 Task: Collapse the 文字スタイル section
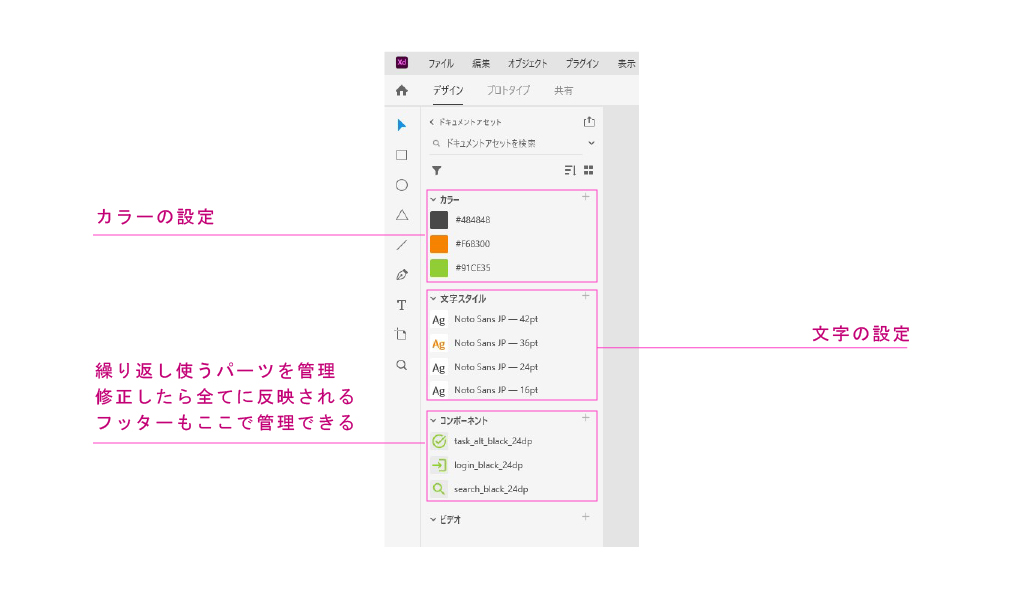coord(434,298)
